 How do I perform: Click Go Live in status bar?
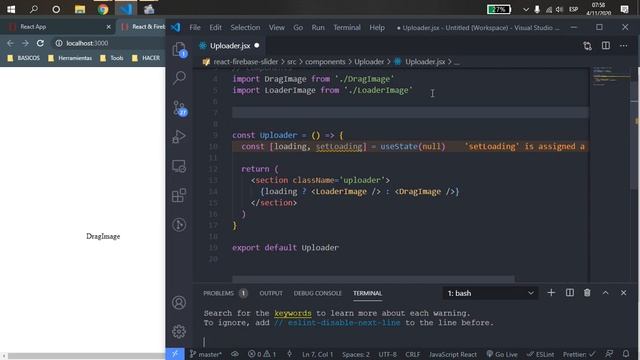502,354
